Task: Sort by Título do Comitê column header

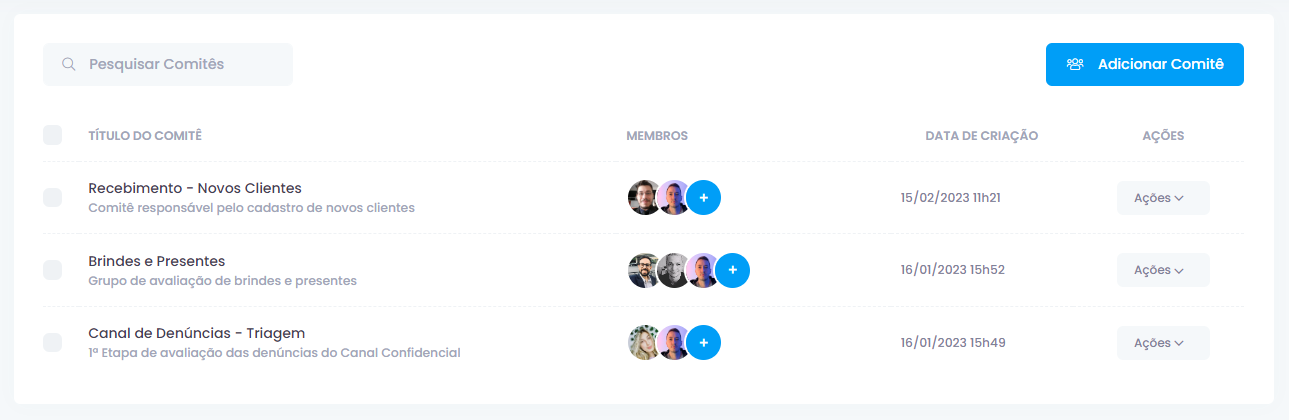Action: coord(145,136)
